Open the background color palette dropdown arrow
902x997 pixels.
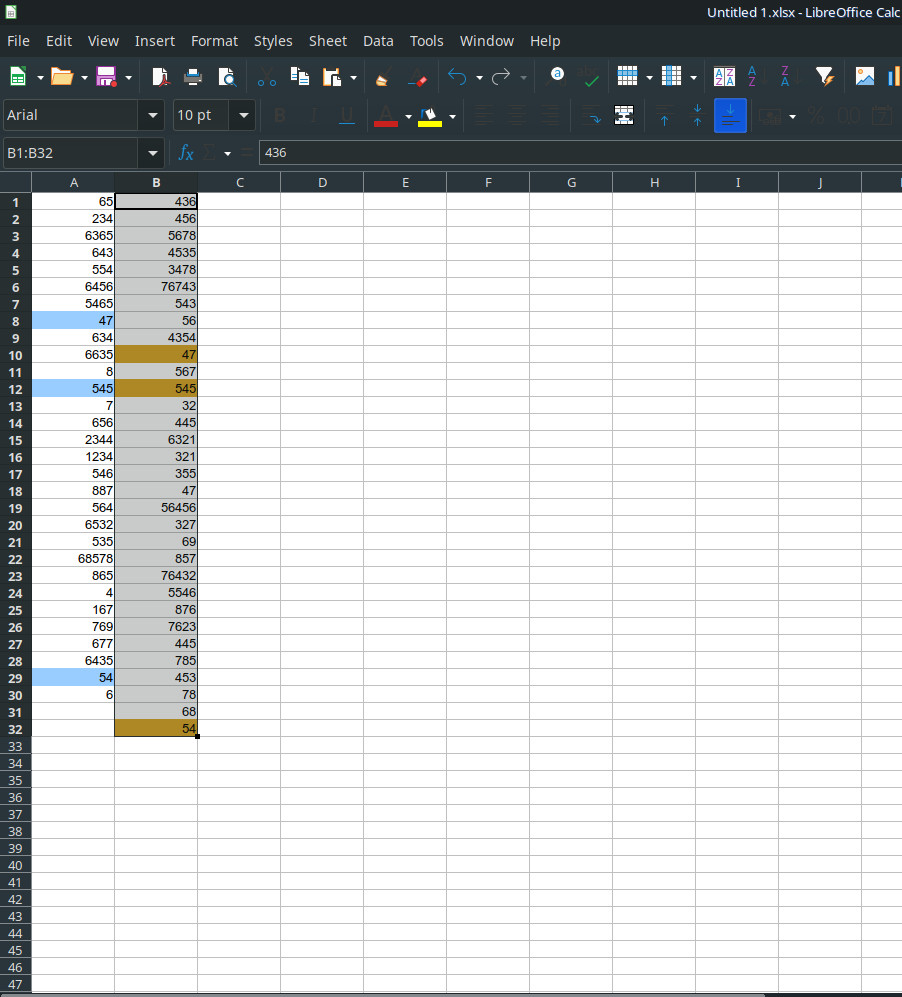pos(453,116)
